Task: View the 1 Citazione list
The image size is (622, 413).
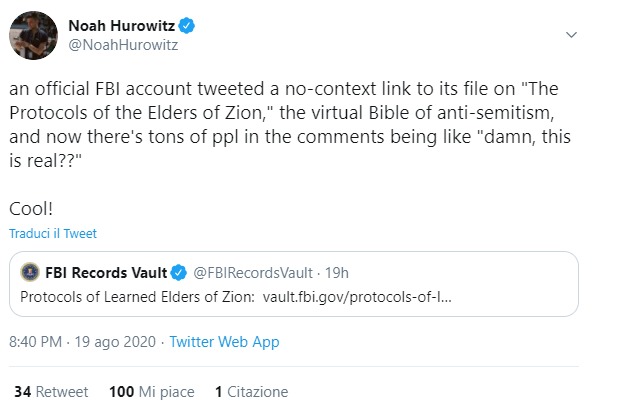Action: pyautogui.click(x=251, y=392)
